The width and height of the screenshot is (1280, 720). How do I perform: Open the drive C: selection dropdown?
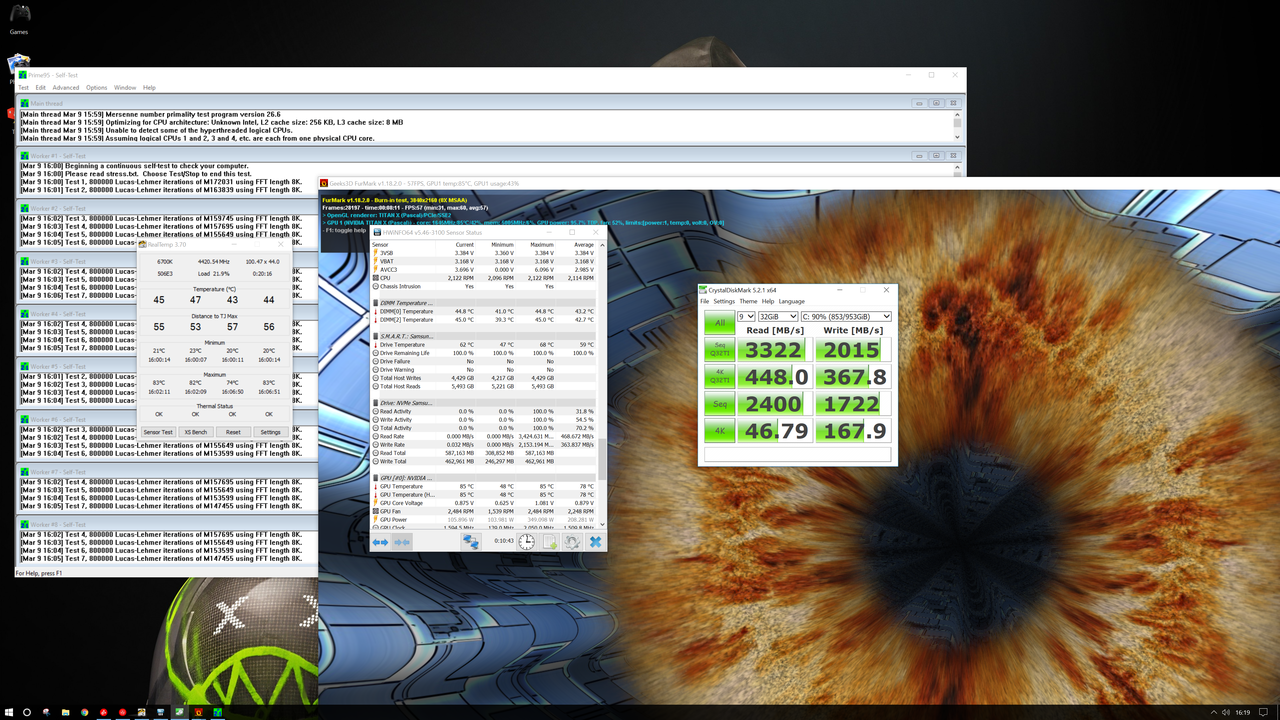coord(845,317)
